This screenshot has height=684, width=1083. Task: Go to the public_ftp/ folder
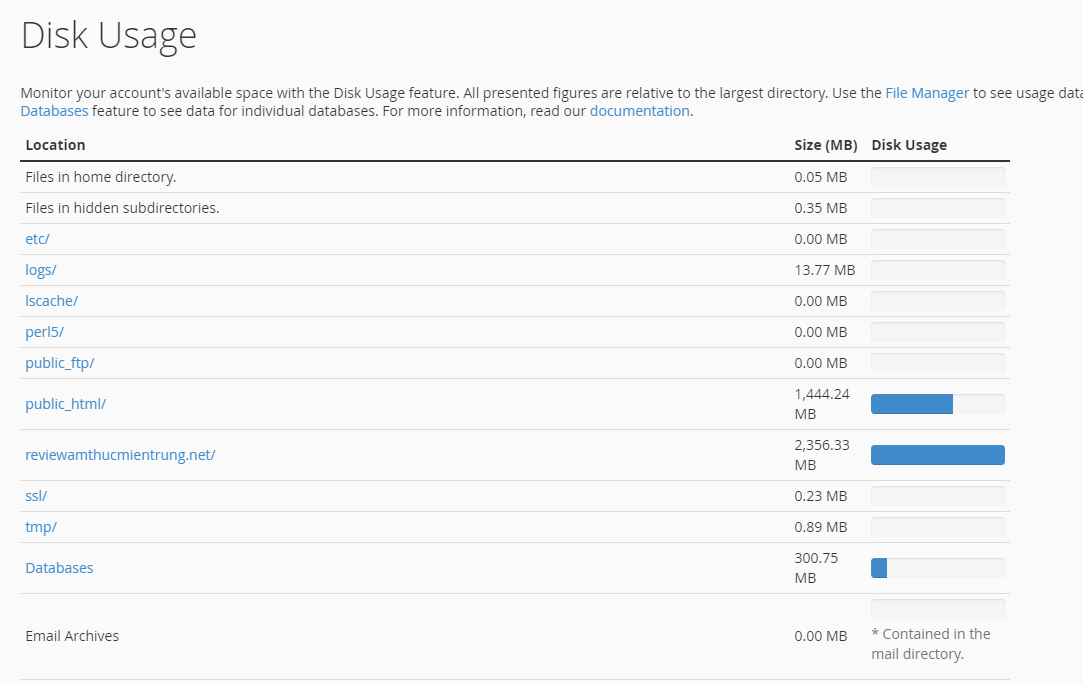tap(59, 363)
